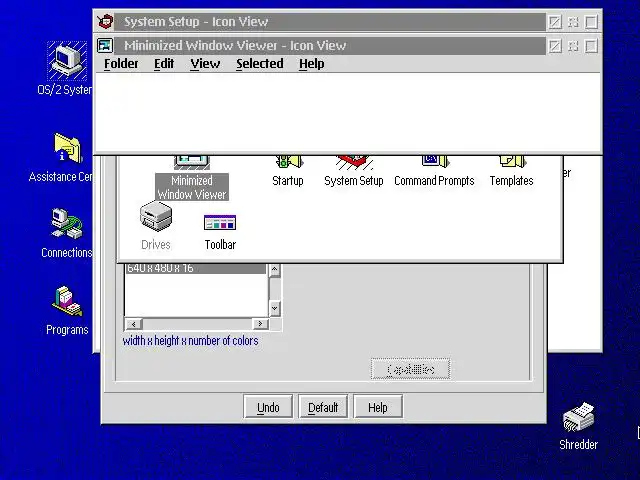This screenshot has width=640, height=480.
Task: Select the 640 x 480 x 16 resolution entry
Action: [x=196, y=269]
